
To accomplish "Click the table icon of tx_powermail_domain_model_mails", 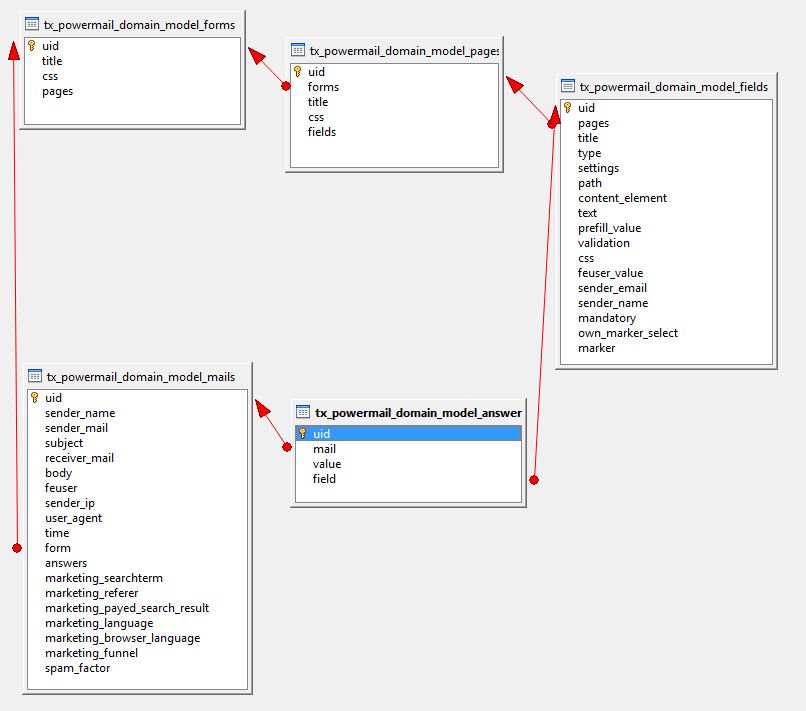I will 33,377.
